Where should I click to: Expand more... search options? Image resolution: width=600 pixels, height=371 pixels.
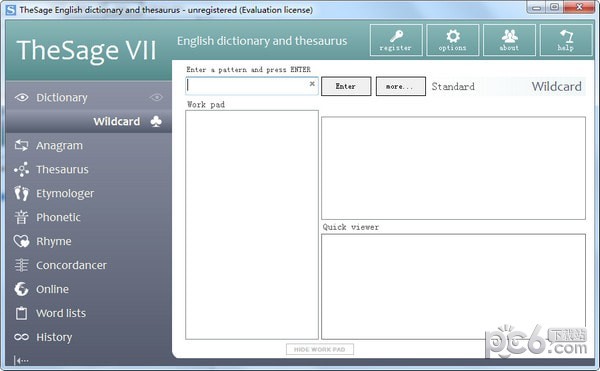click(x=401, y=86)
